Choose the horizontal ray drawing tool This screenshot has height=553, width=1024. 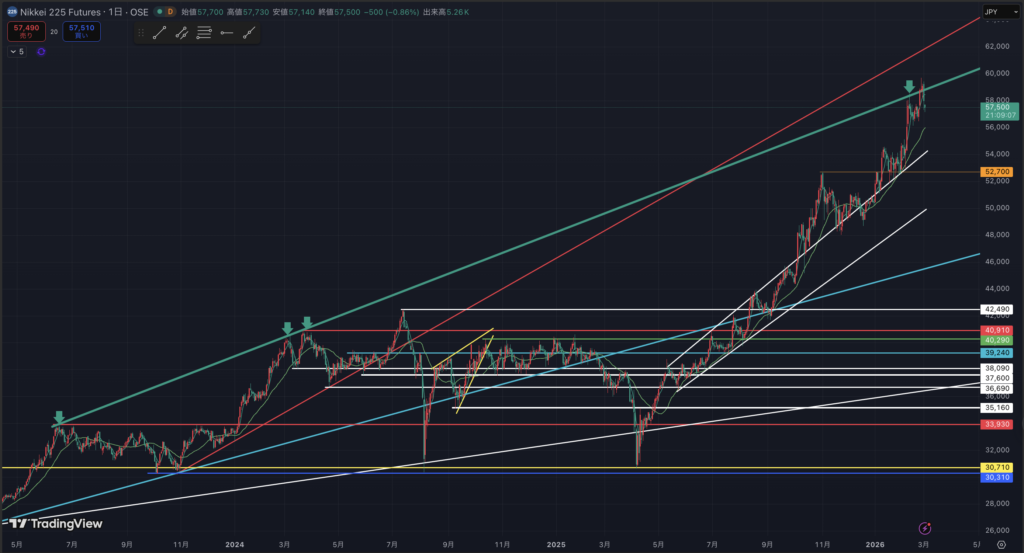[226, 33]
